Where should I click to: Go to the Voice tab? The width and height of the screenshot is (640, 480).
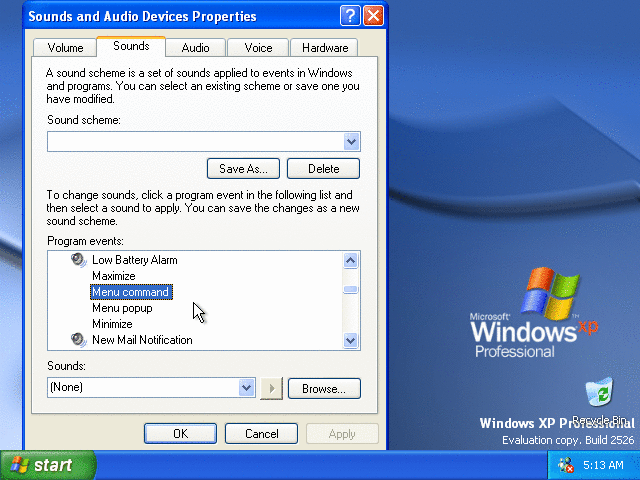[x=258, y=48]
